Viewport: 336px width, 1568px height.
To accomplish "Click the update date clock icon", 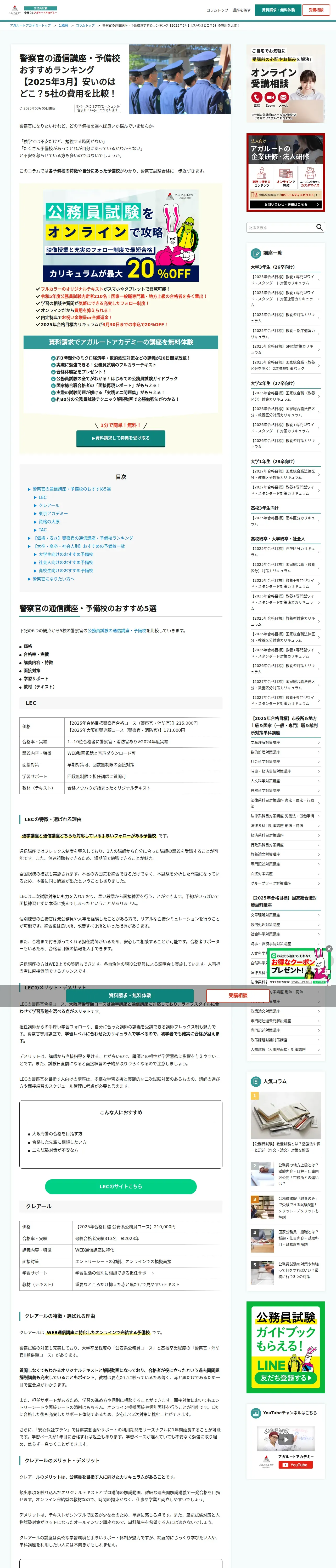I will coord(21,108).
